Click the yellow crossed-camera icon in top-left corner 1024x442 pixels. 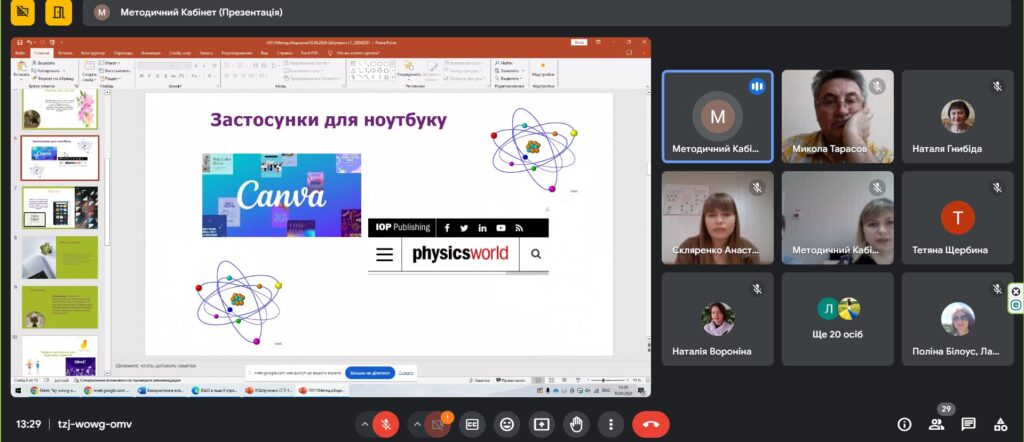(x=23, y=12)
